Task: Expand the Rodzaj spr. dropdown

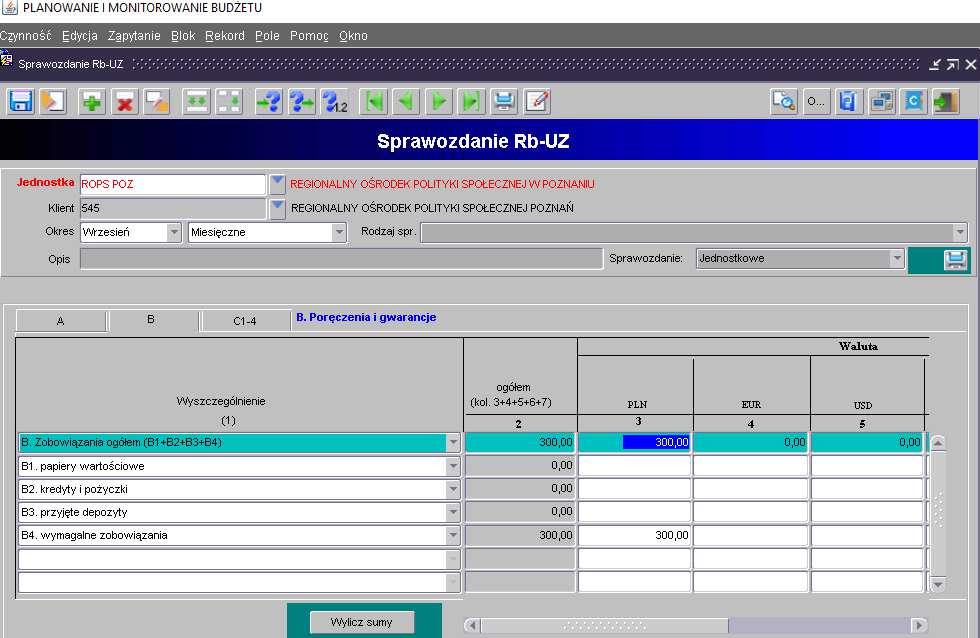Action: click(960, 233)
